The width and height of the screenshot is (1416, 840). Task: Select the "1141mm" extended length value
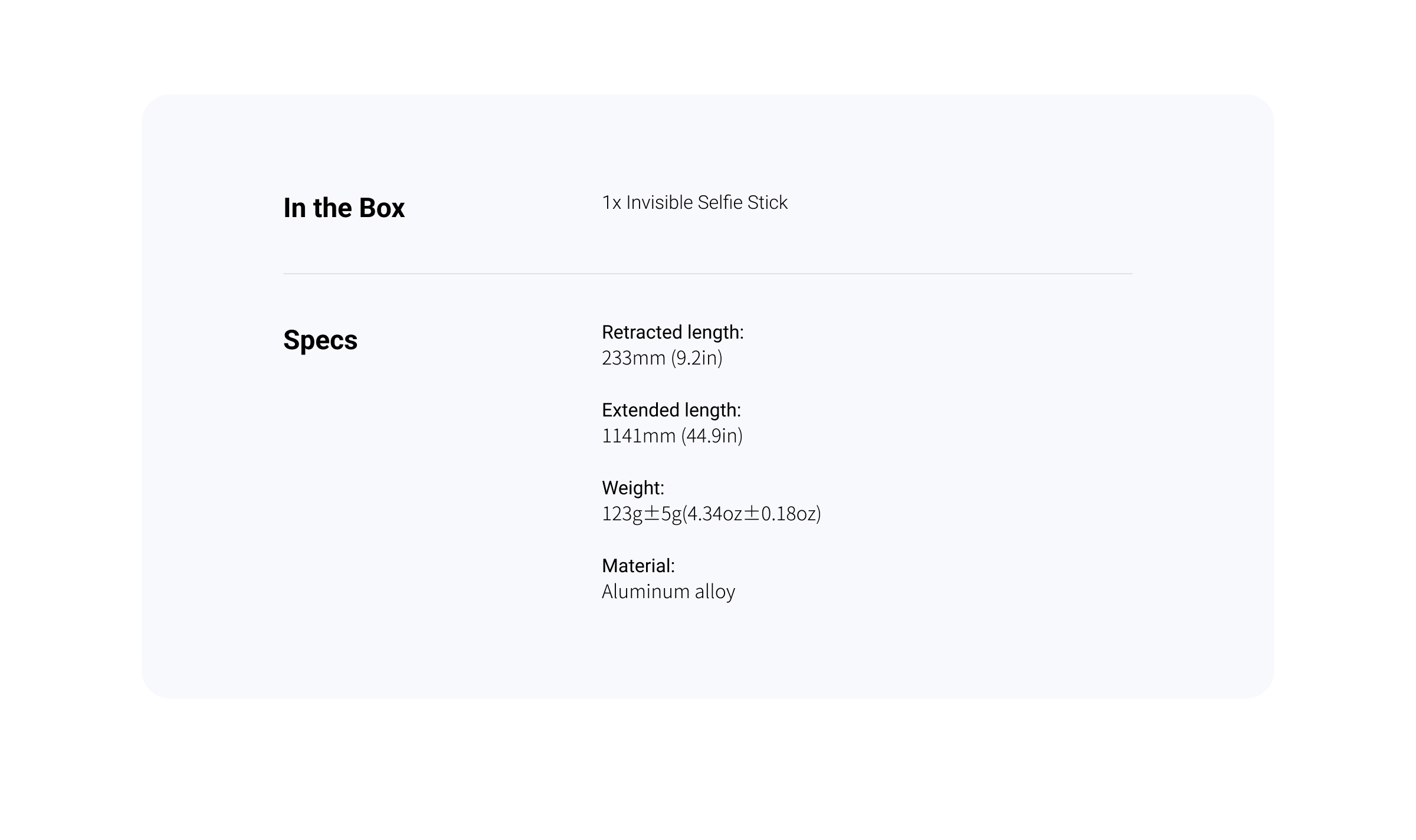[x=638, y=437]
